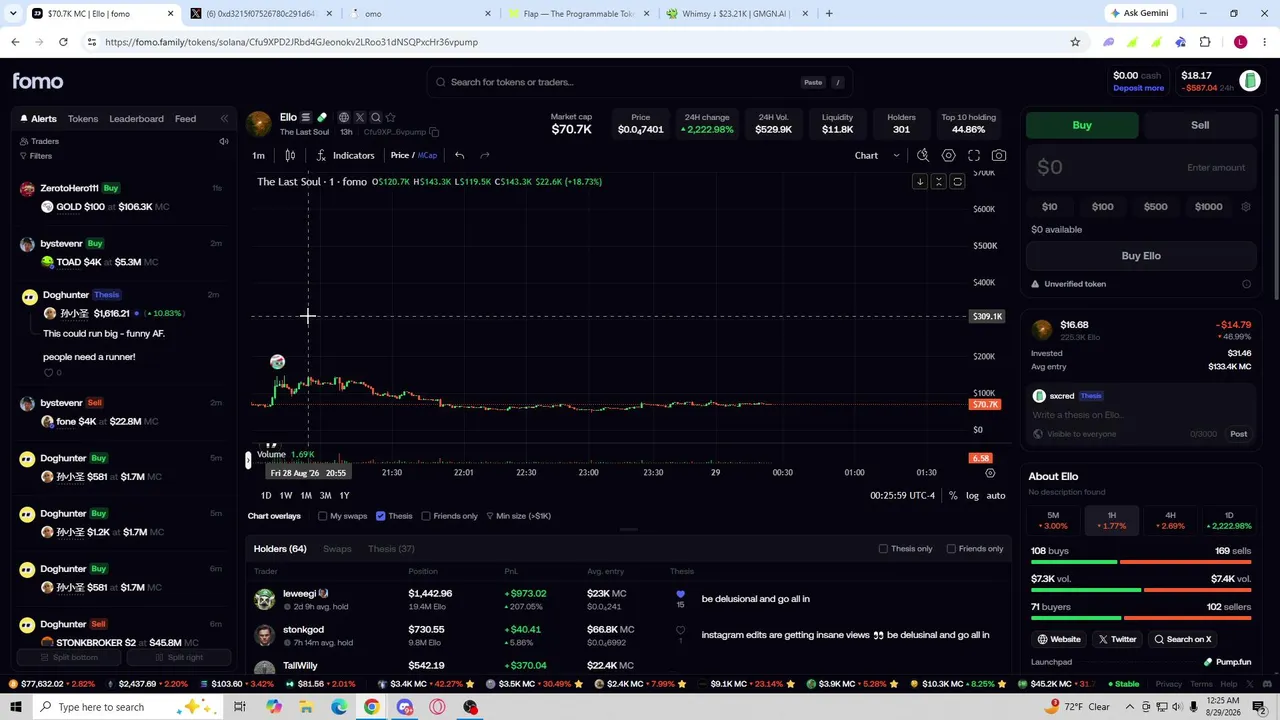
Task: Select the $100 quick amount
Action: click(1102, 207)
